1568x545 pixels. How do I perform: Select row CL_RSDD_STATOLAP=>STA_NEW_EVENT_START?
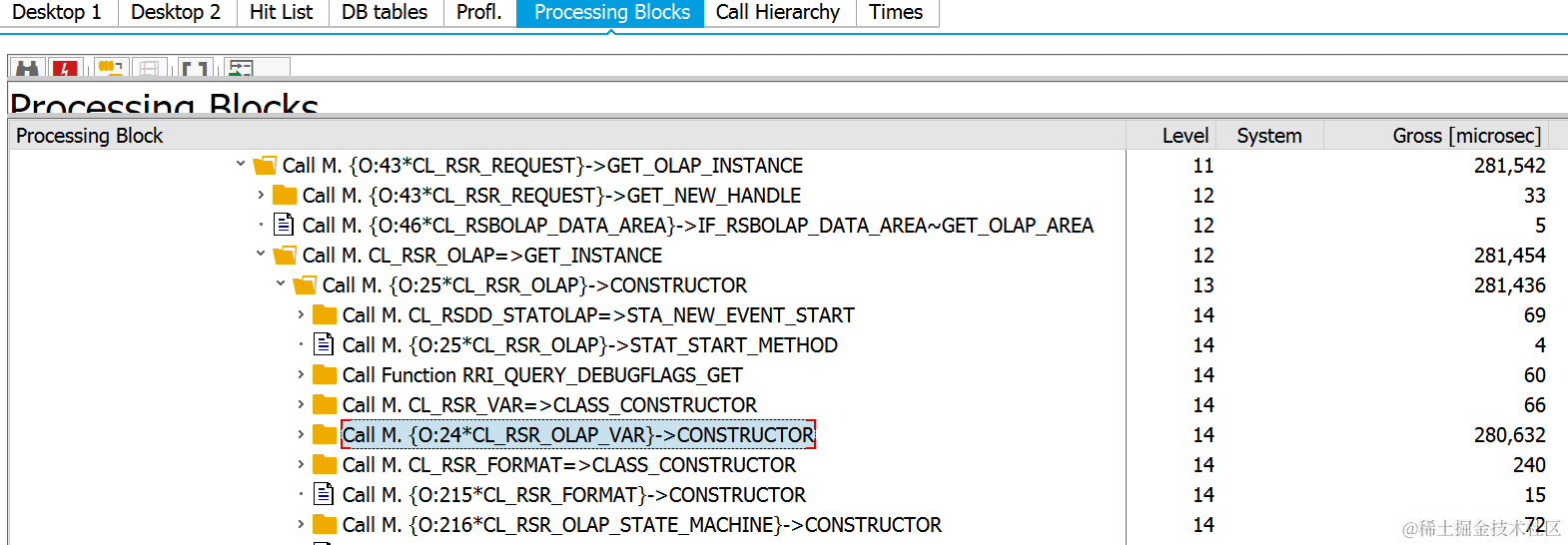(598, 315)
